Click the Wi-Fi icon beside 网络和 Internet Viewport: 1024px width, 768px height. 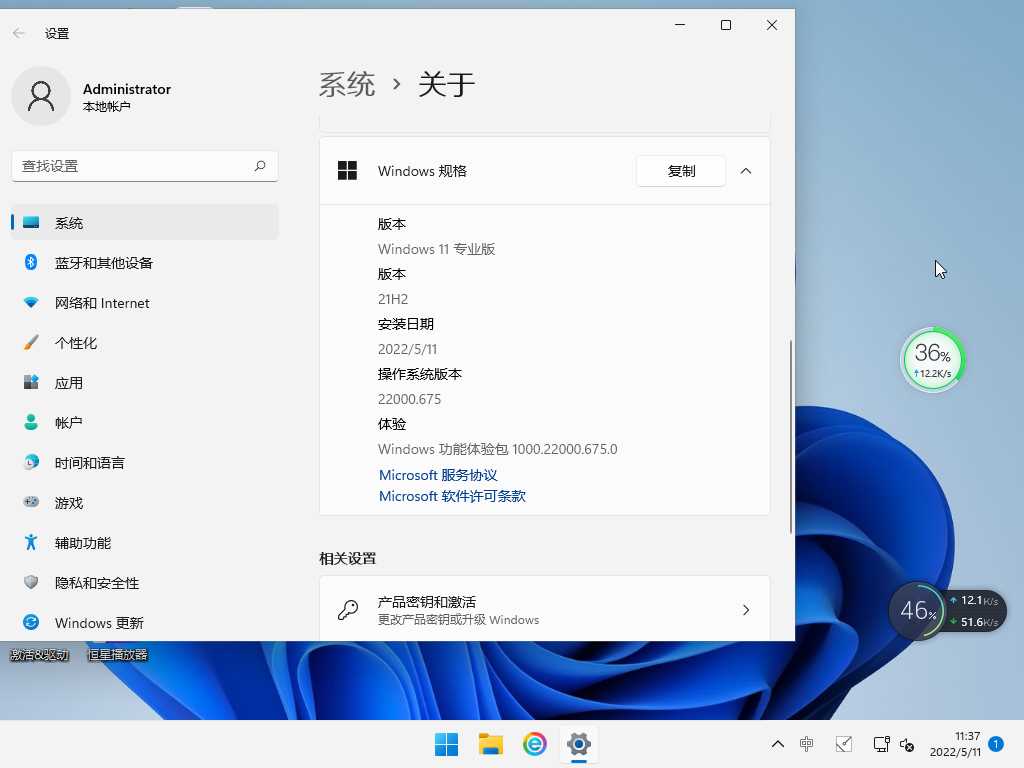[31, 302]
